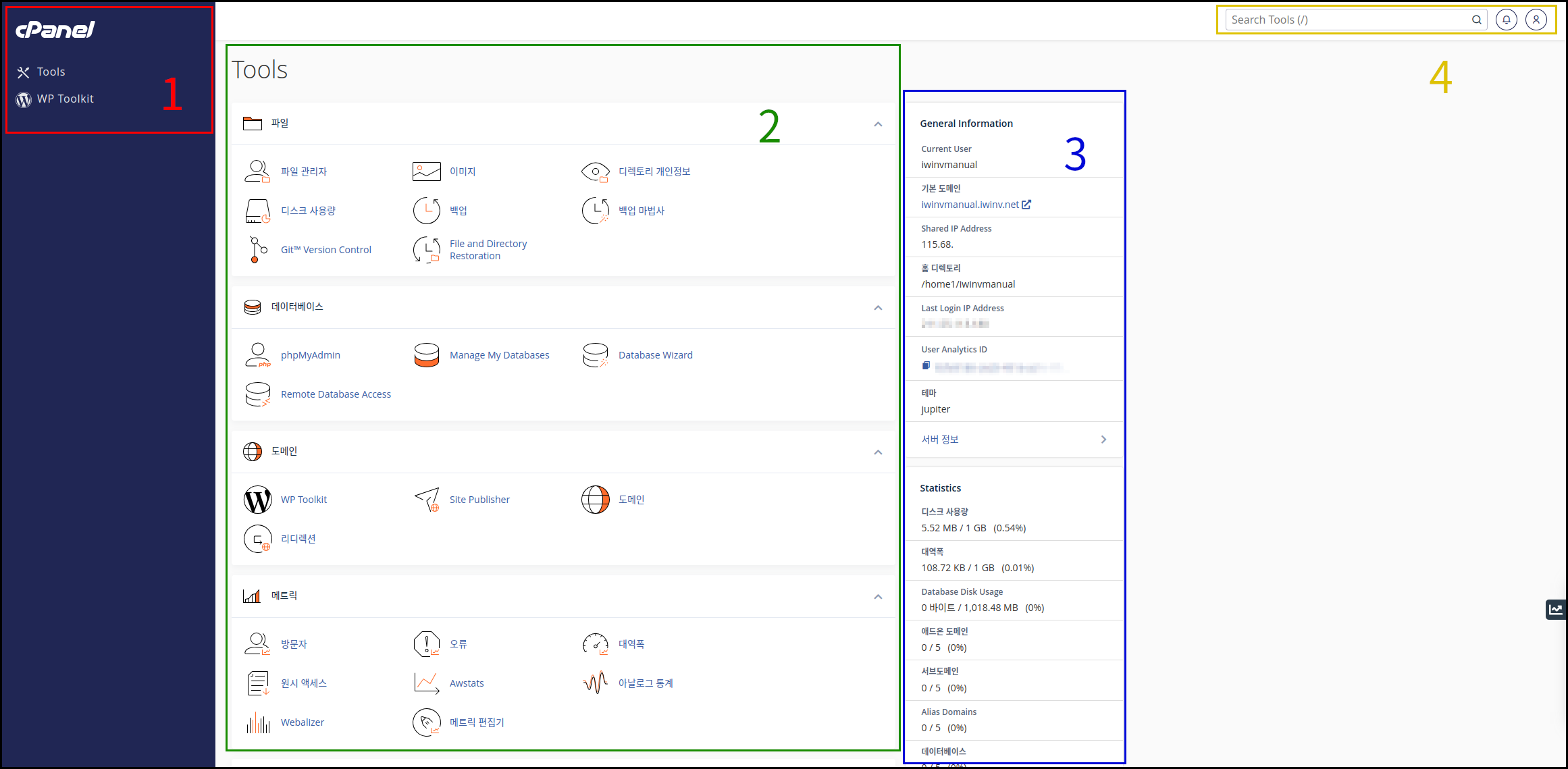The width and height of the screenshot is (1568, 769).
Task: Open the Awstats chart icon
Action: click(427, 683)
